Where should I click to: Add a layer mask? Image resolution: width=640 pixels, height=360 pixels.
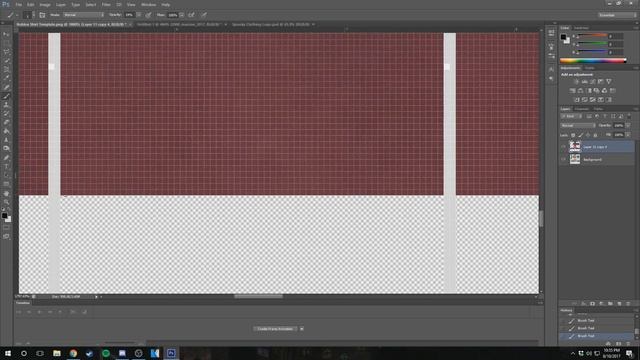pos(592,304)
